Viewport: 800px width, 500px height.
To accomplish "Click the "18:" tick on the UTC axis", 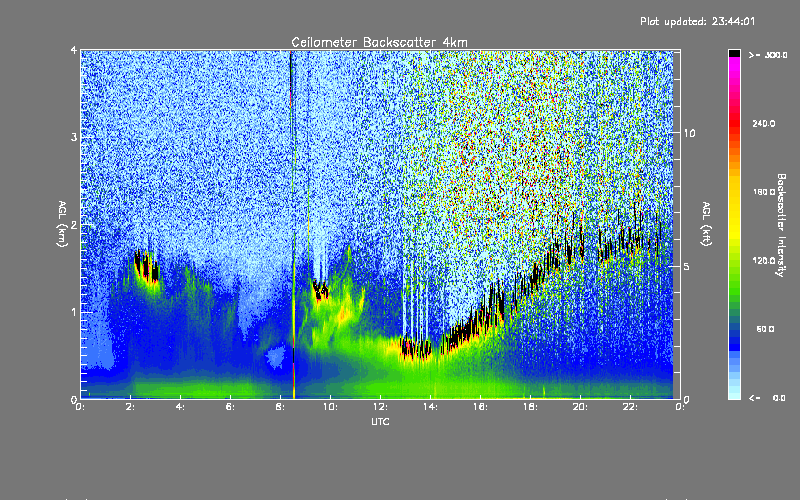I will tap(530, 407).
